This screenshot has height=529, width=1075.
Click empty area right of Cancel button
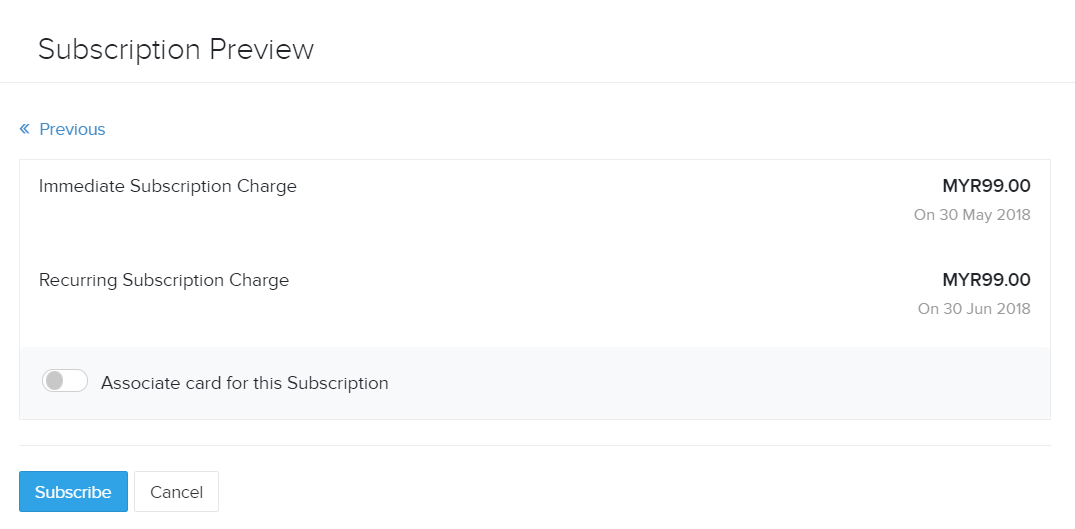pos(600,492)
